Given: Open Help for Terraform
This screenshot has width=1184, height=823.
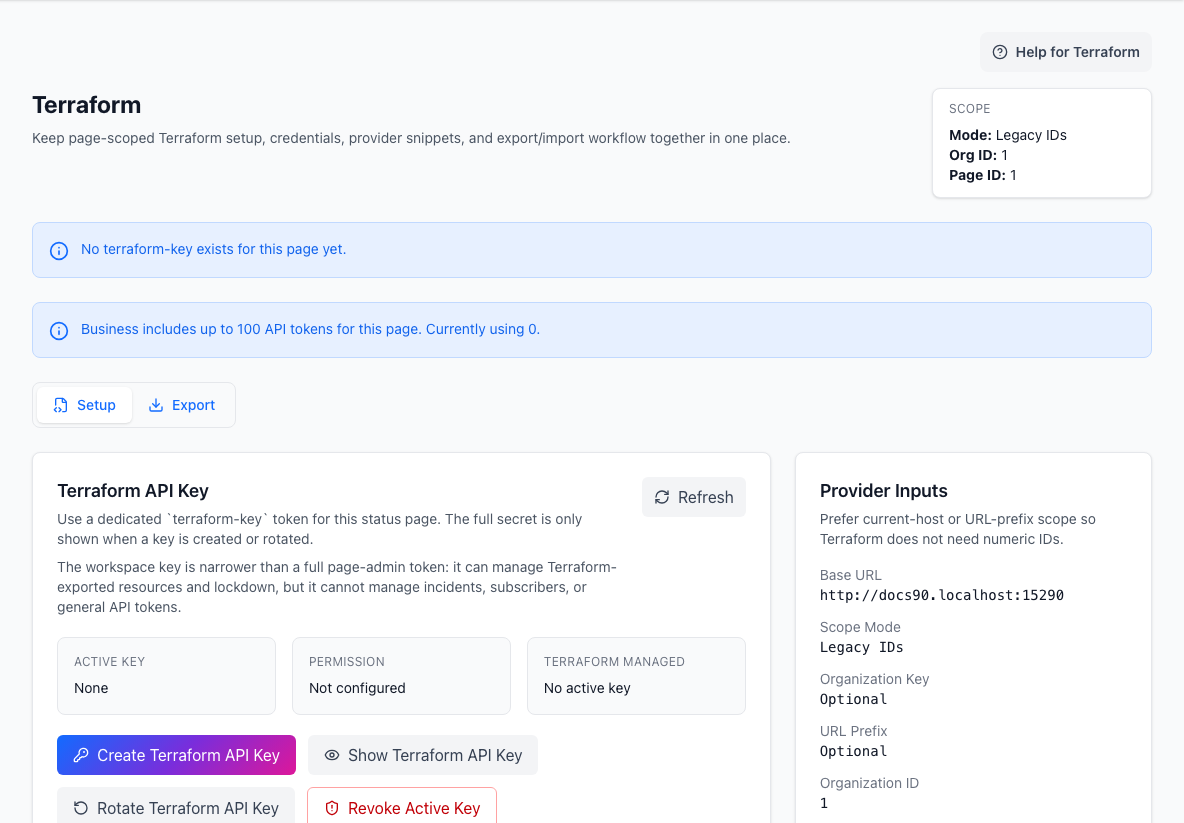Looking at the screenshot, I should pyautogui.click(x=1065, y=52).
